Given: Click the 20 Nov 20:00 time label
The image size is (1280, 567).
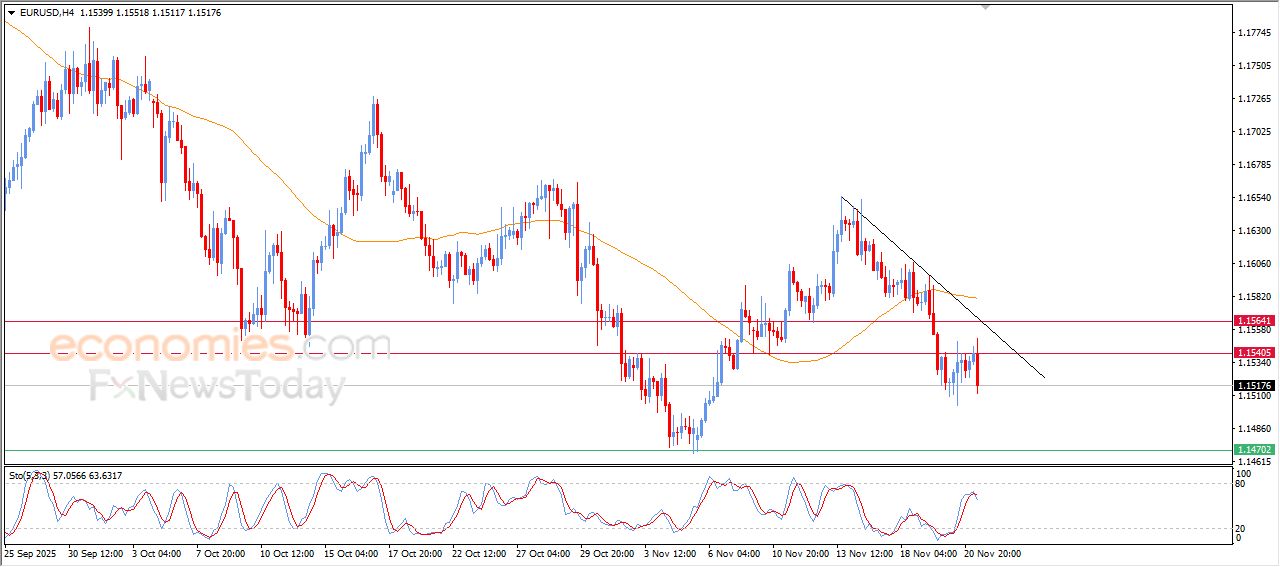Looking at the screenshot, I should [992, 552].
